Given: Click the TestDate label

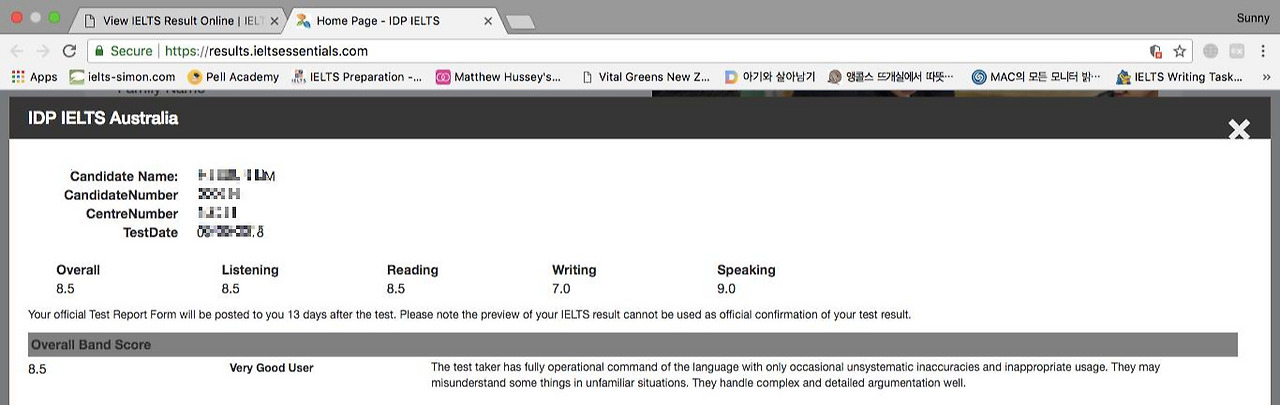Looking at the screenshot, I should click(x=150, y=233).
